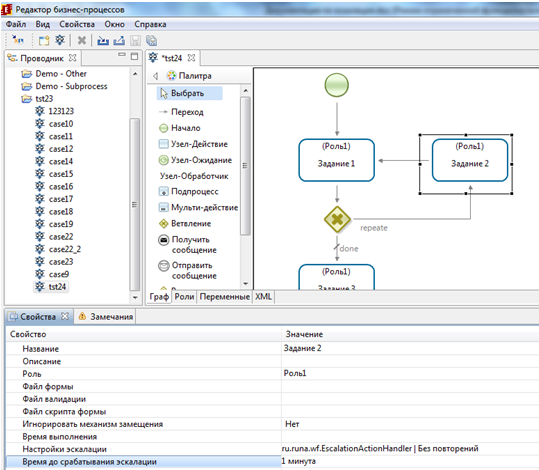Select the Время до срабатывания эскалации row
539x470 pixels.
[x=272, y=462]
